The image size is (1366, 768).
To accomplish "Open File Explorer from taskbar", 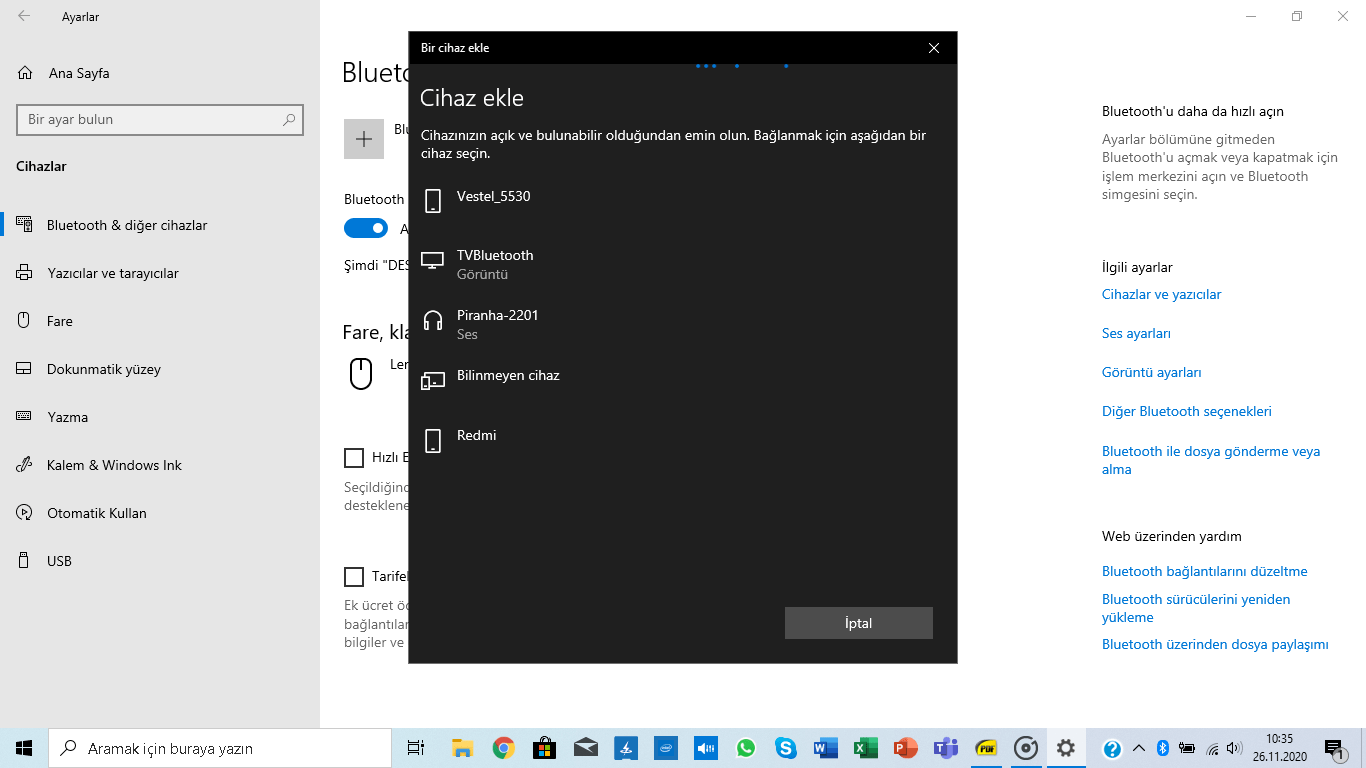I will pyautogui.click(x=462, y=748).
